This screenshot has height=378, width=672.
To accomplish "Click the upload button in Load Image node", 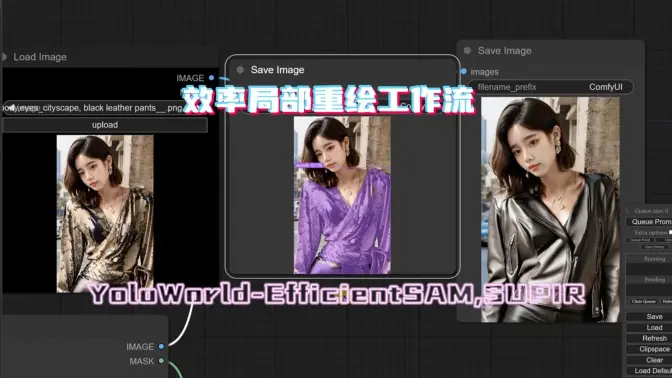I will [x=105, y=125].
